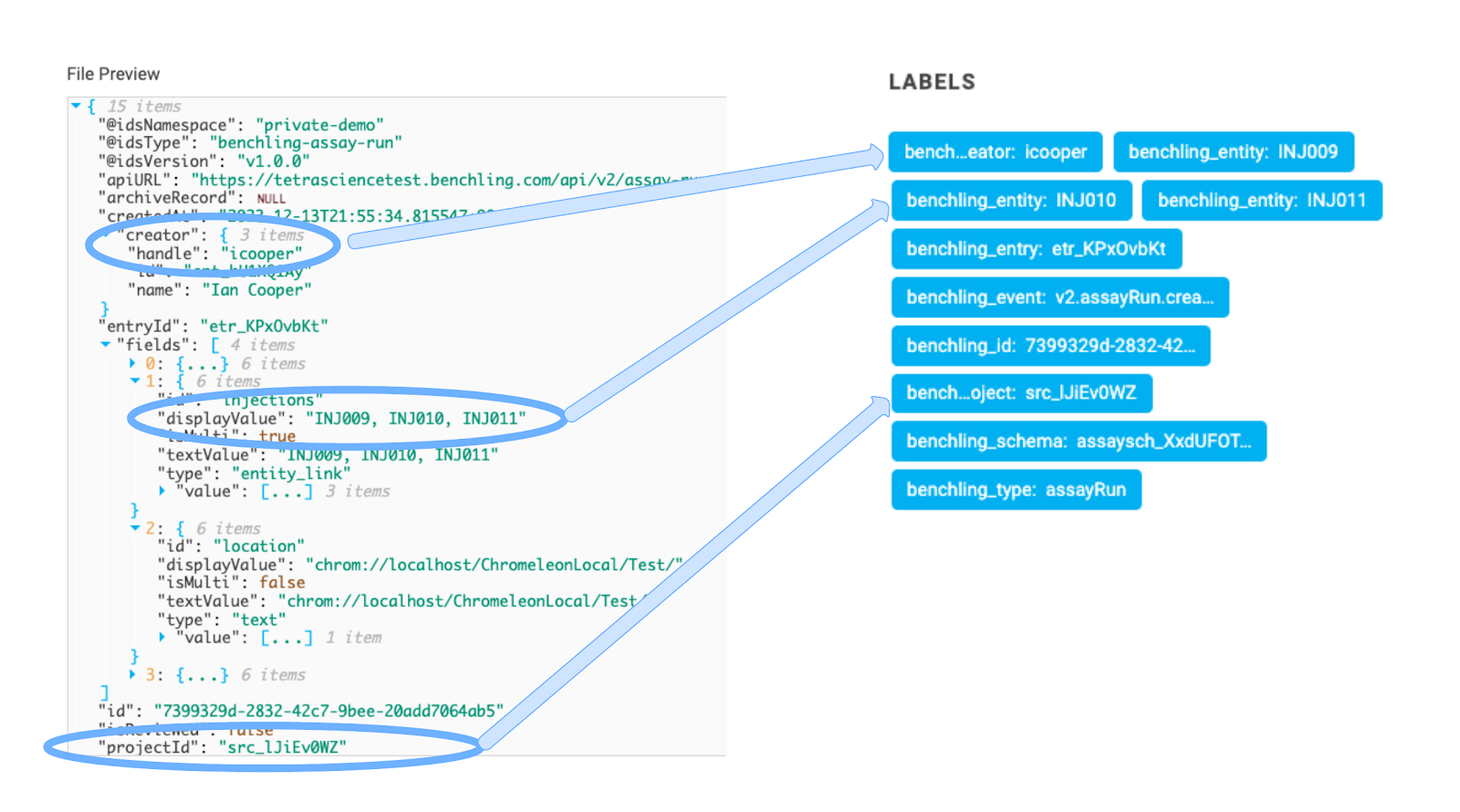Expand the "value" 3 items array
Screen dimensions: 1460x812
(163, 491)
